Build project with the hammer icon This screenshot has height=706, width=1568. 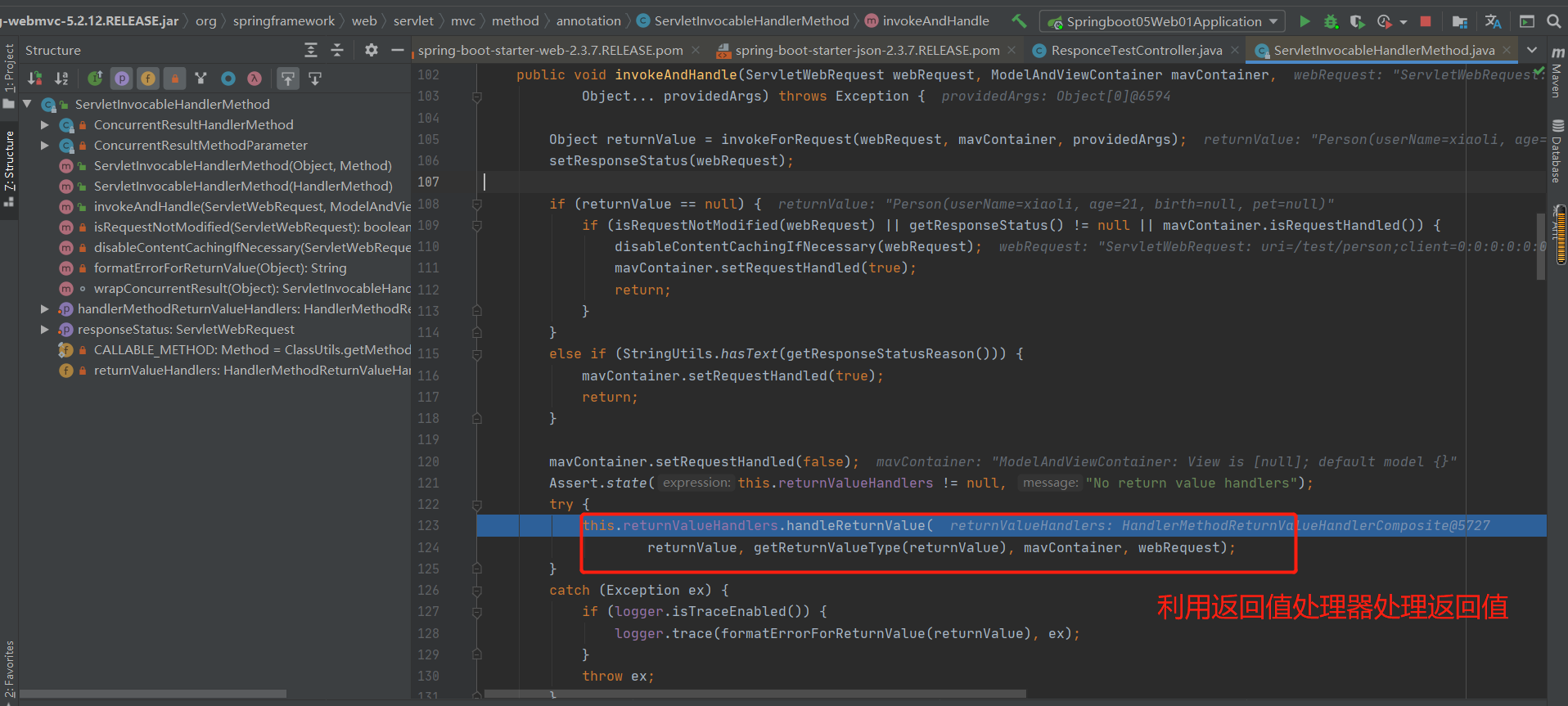click(1019, 21)
